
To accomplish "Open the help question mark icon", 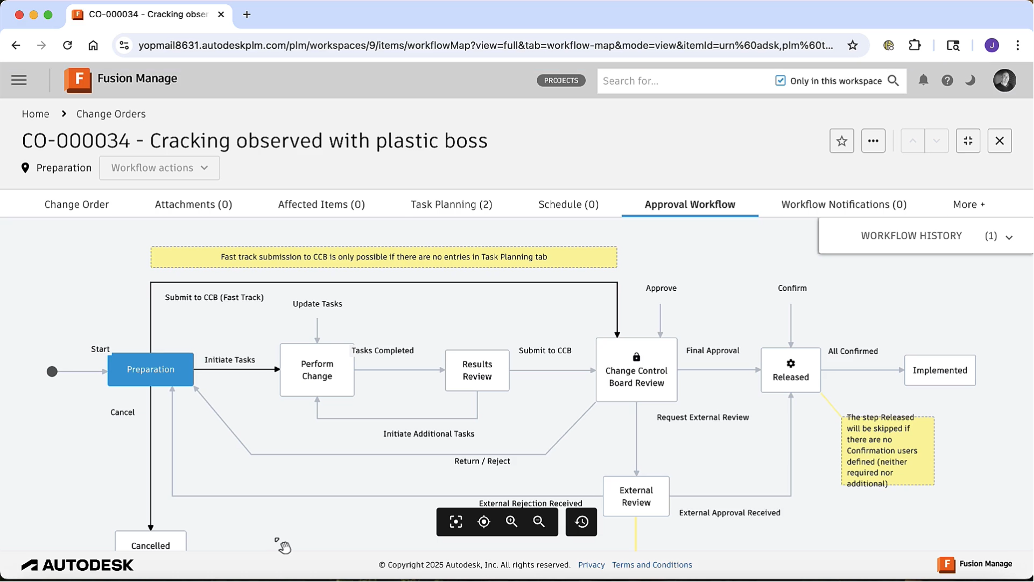I will 947,80.
